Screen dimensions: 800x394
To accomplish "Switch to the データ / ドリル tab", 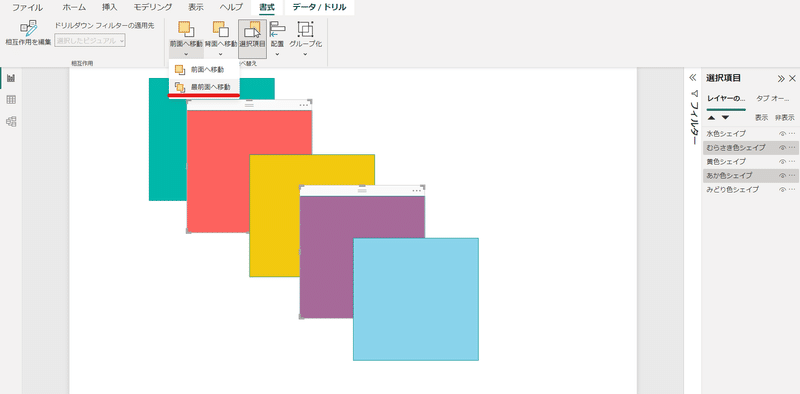I will [319, 8].
